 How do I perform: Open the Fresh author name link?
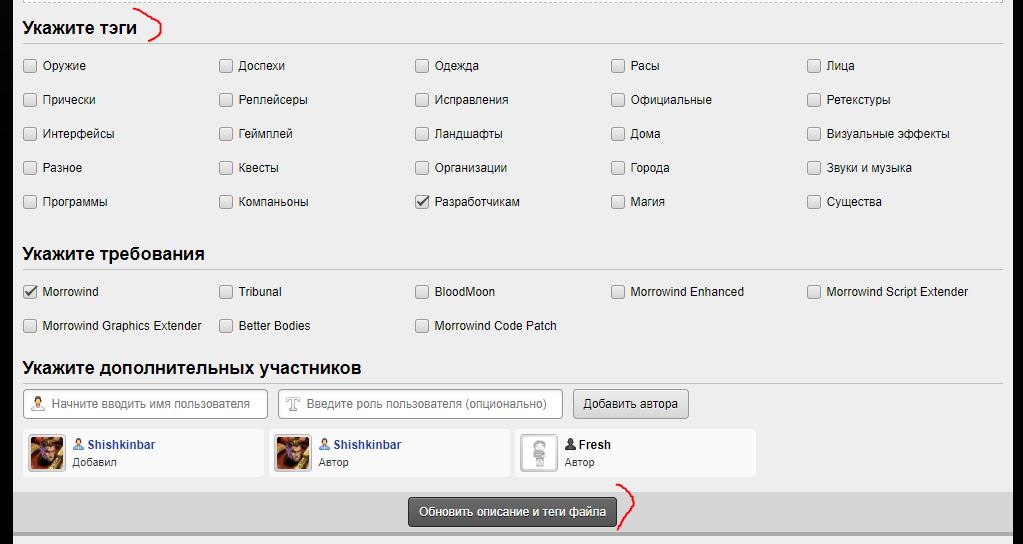coord(594,445)
